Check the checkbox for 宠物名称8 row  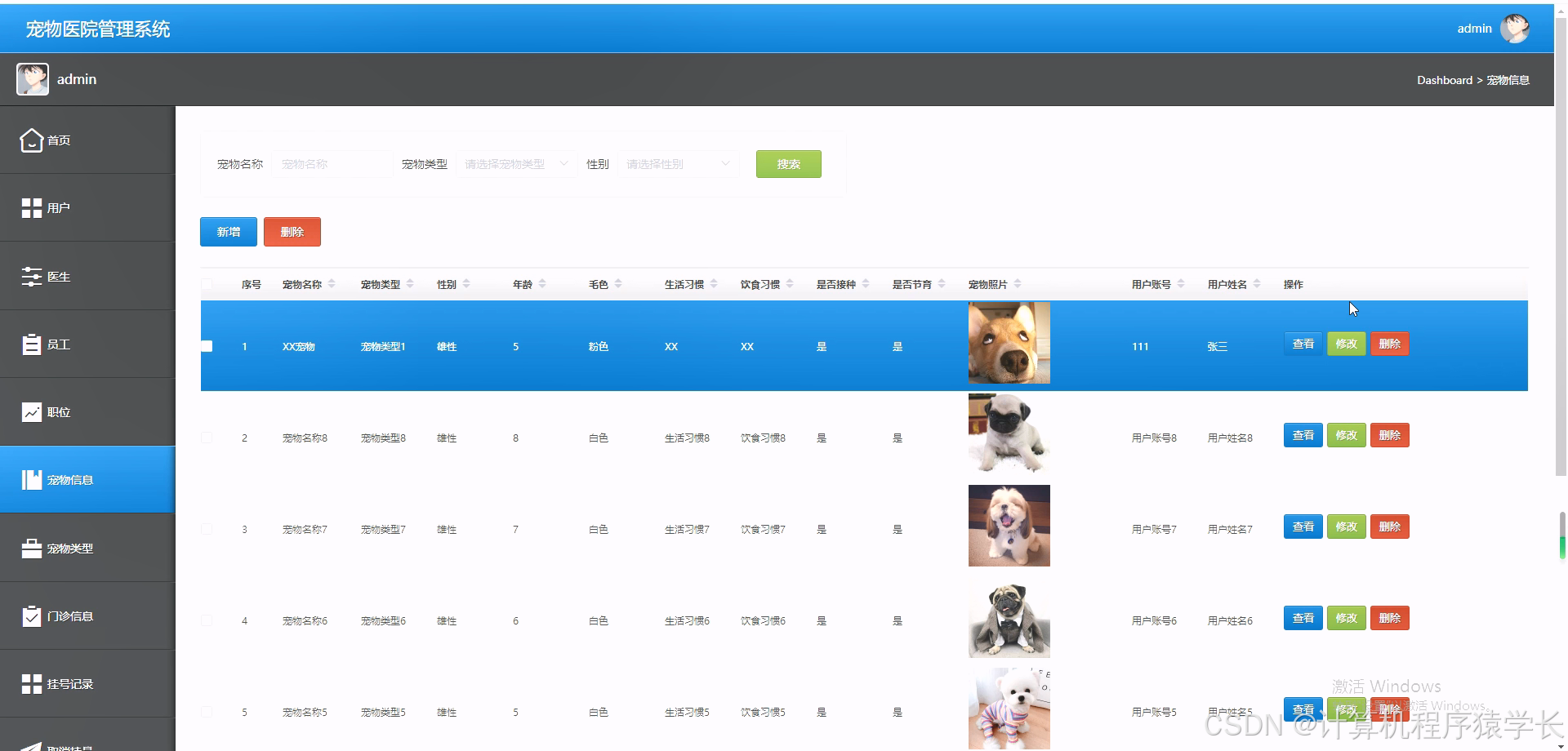coord(207,437)
